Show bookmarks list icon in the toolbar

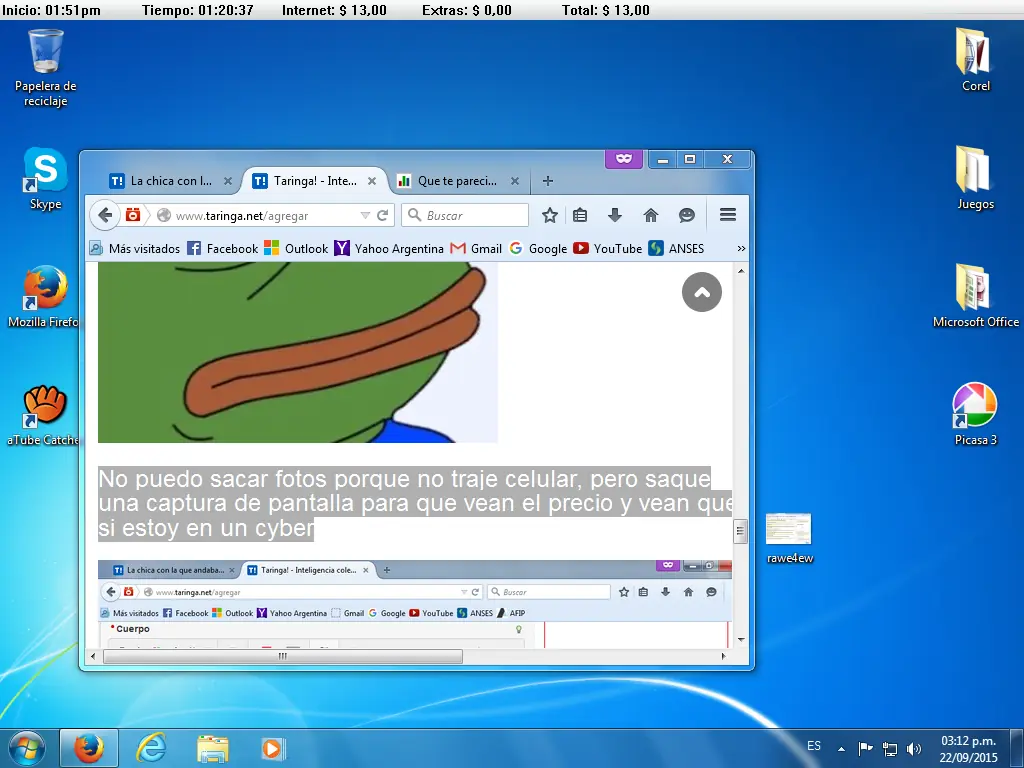580,215
